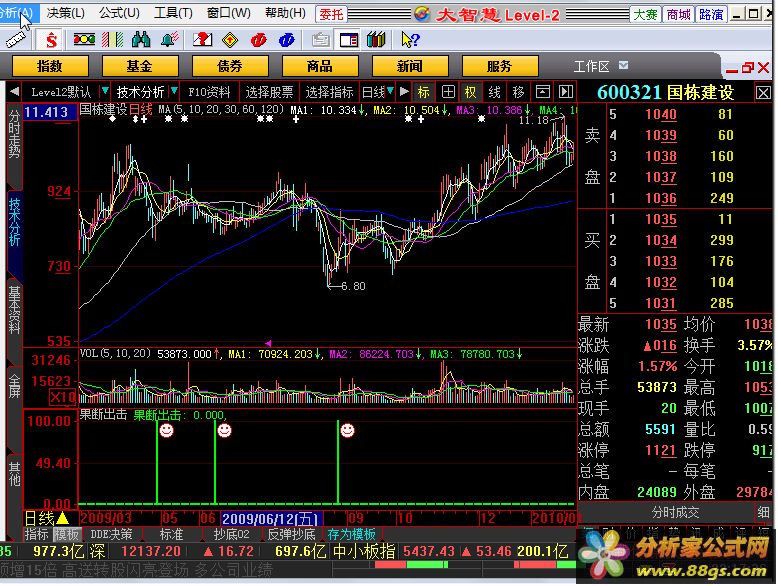Toggle the 权 rights adjustment button
Screen dimensions: 778x586
click(470, 92)
